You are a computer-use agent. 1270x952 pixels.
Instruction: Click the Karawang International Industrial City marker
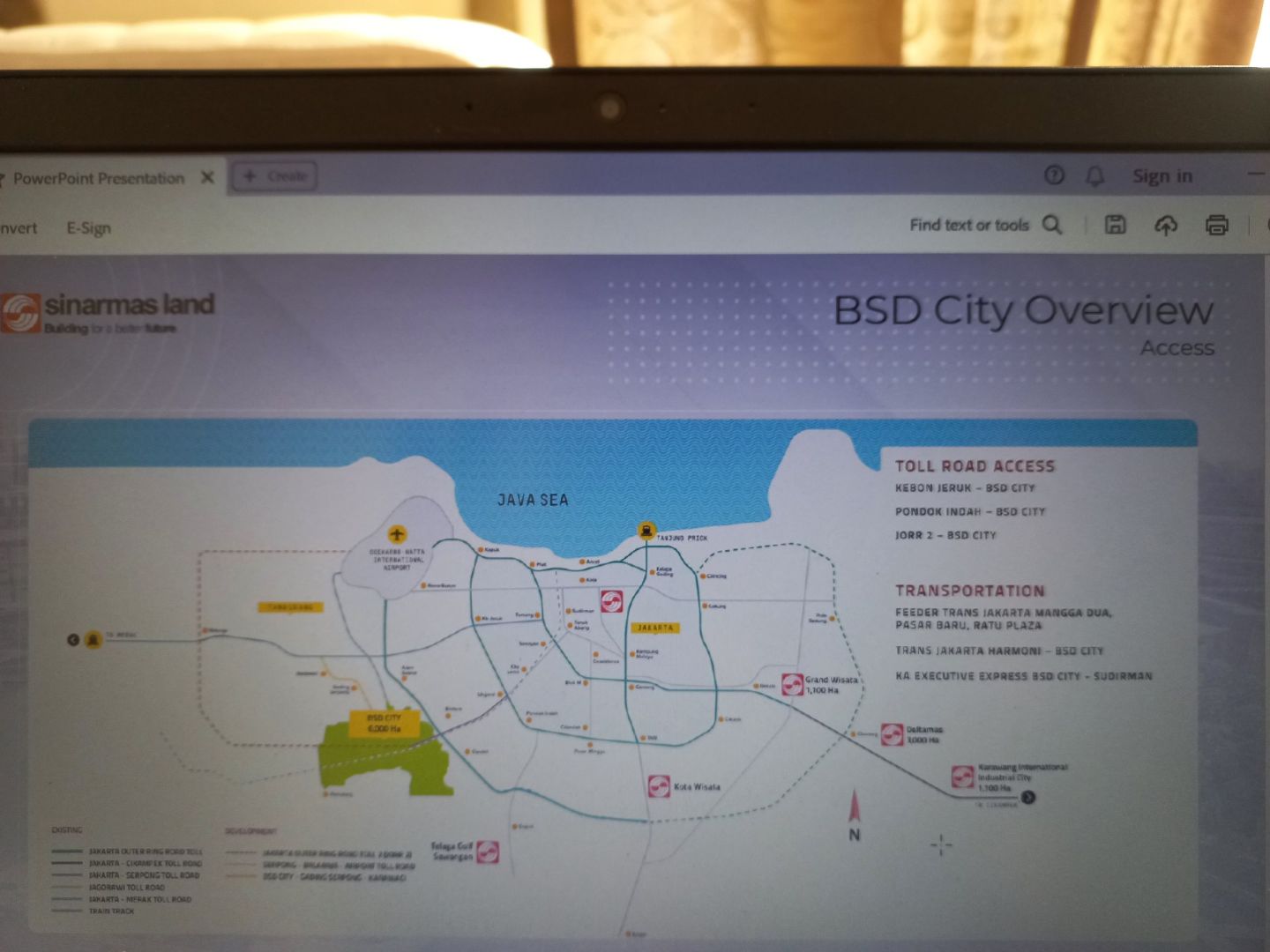962,777
